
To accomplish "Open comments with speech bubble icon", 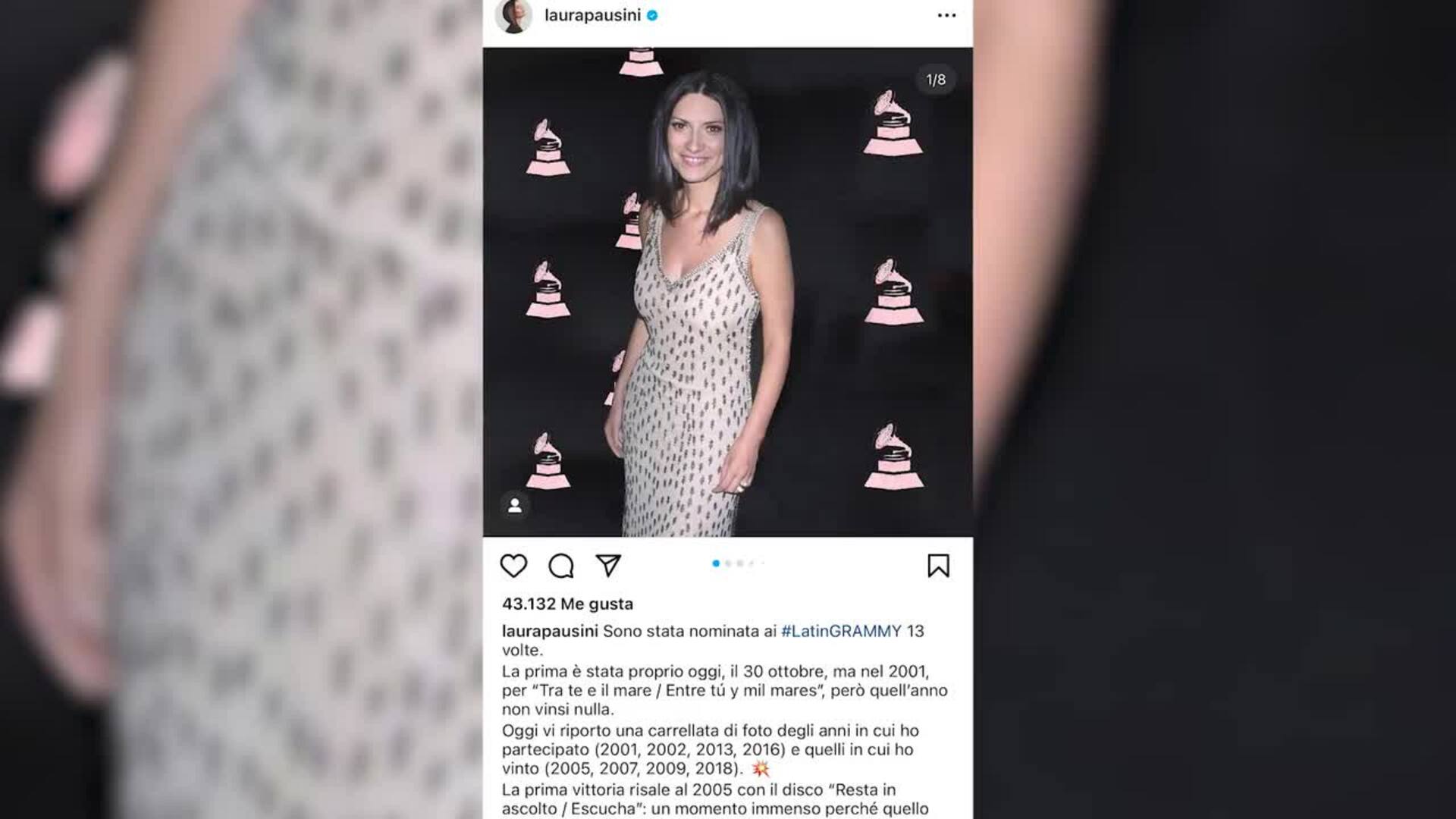I will 561,566.
